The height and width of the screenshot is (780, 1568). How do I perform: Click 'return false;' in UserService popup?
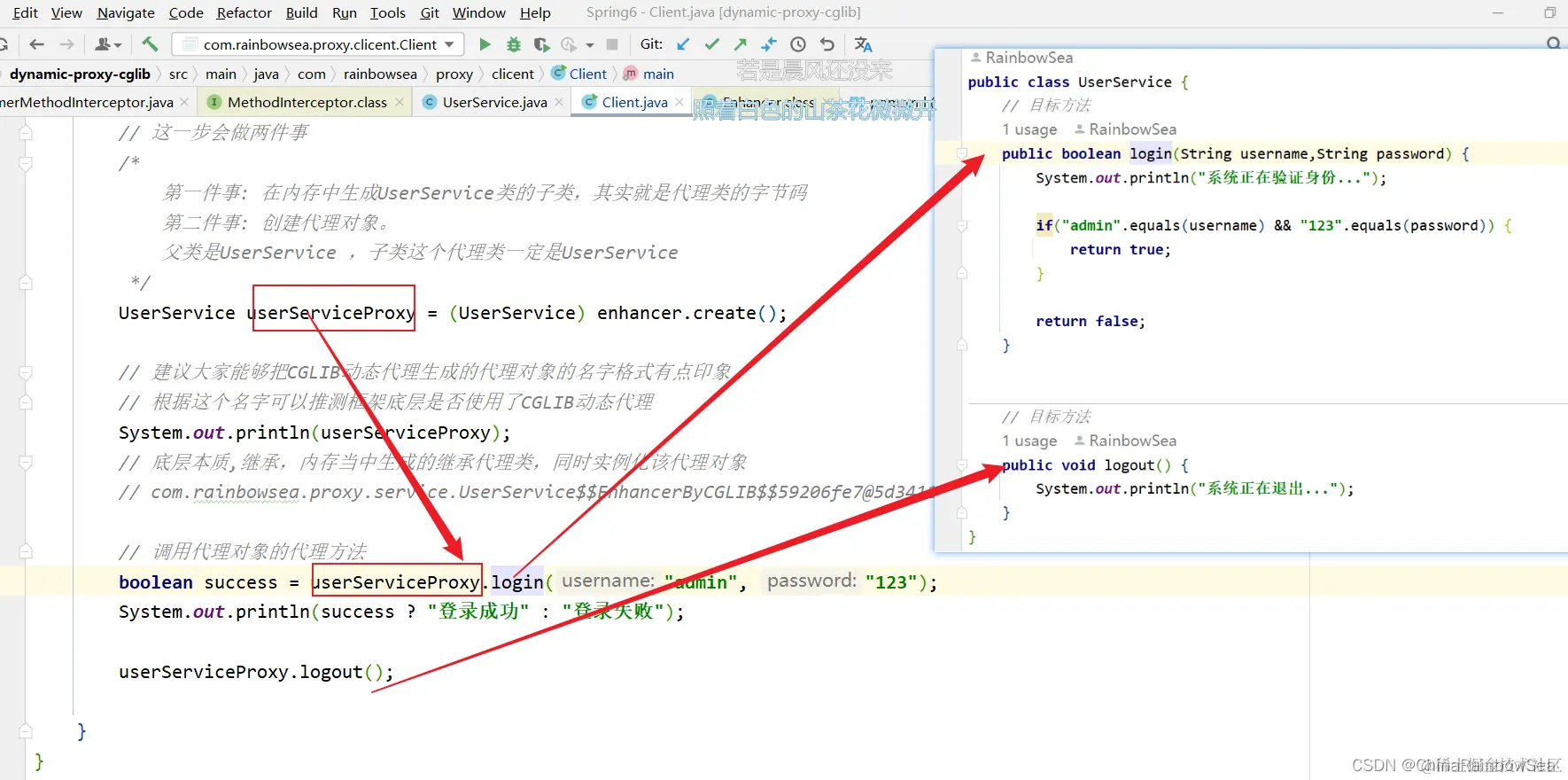pyautogui.click(x=1091, y=322)
